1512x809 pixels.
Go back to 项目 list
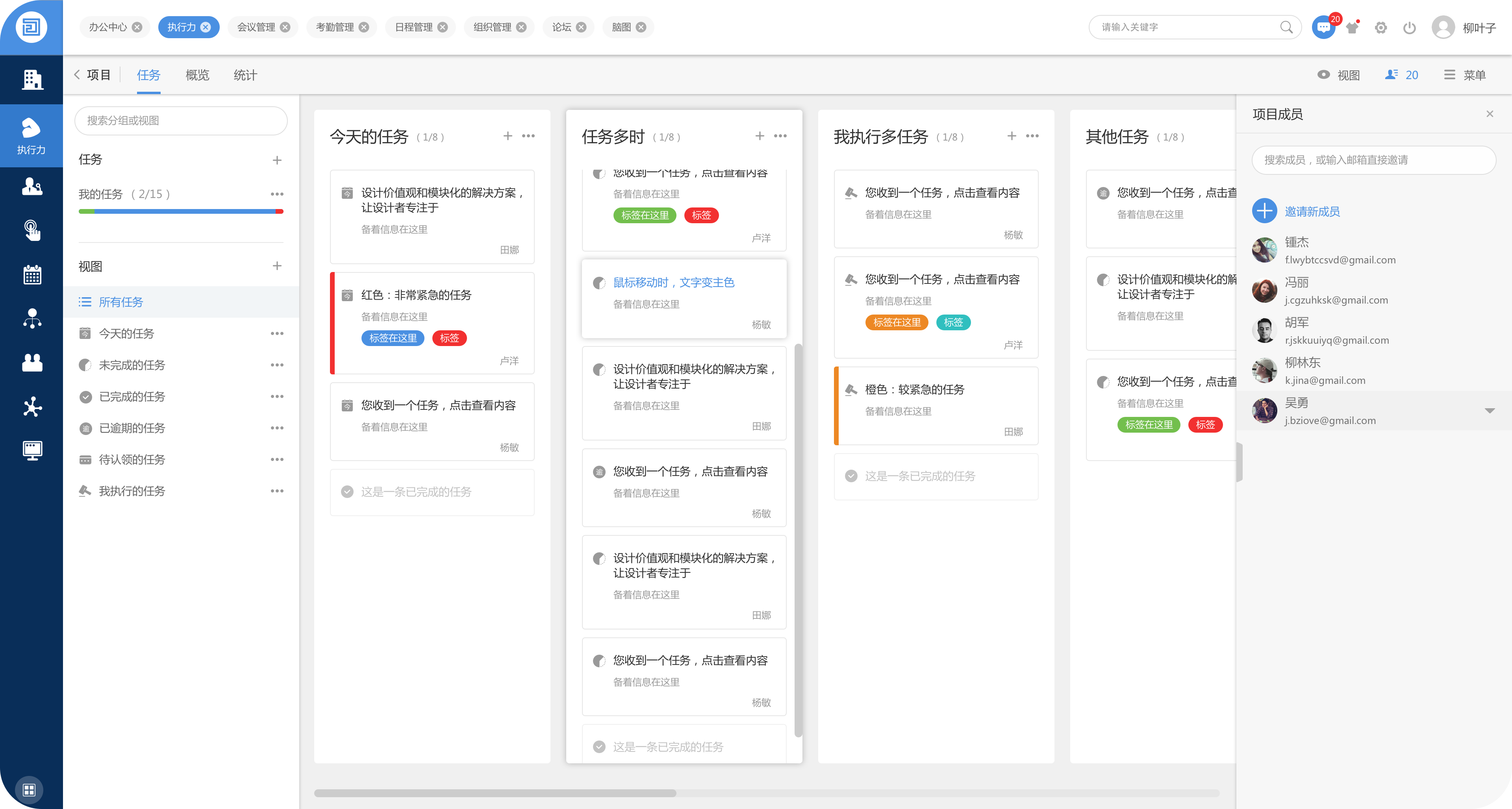click(x=92, y=75)
